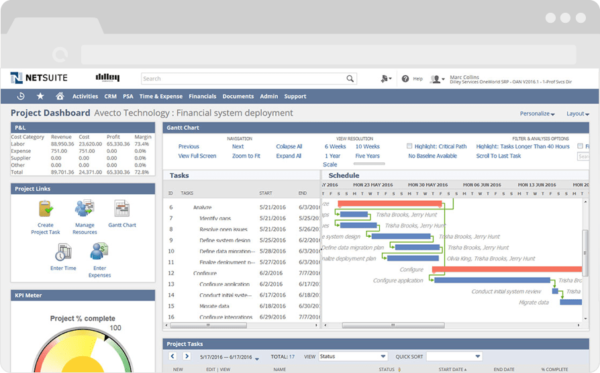
Task: Open the Admin menu
Action: click(x=269, y=96)
